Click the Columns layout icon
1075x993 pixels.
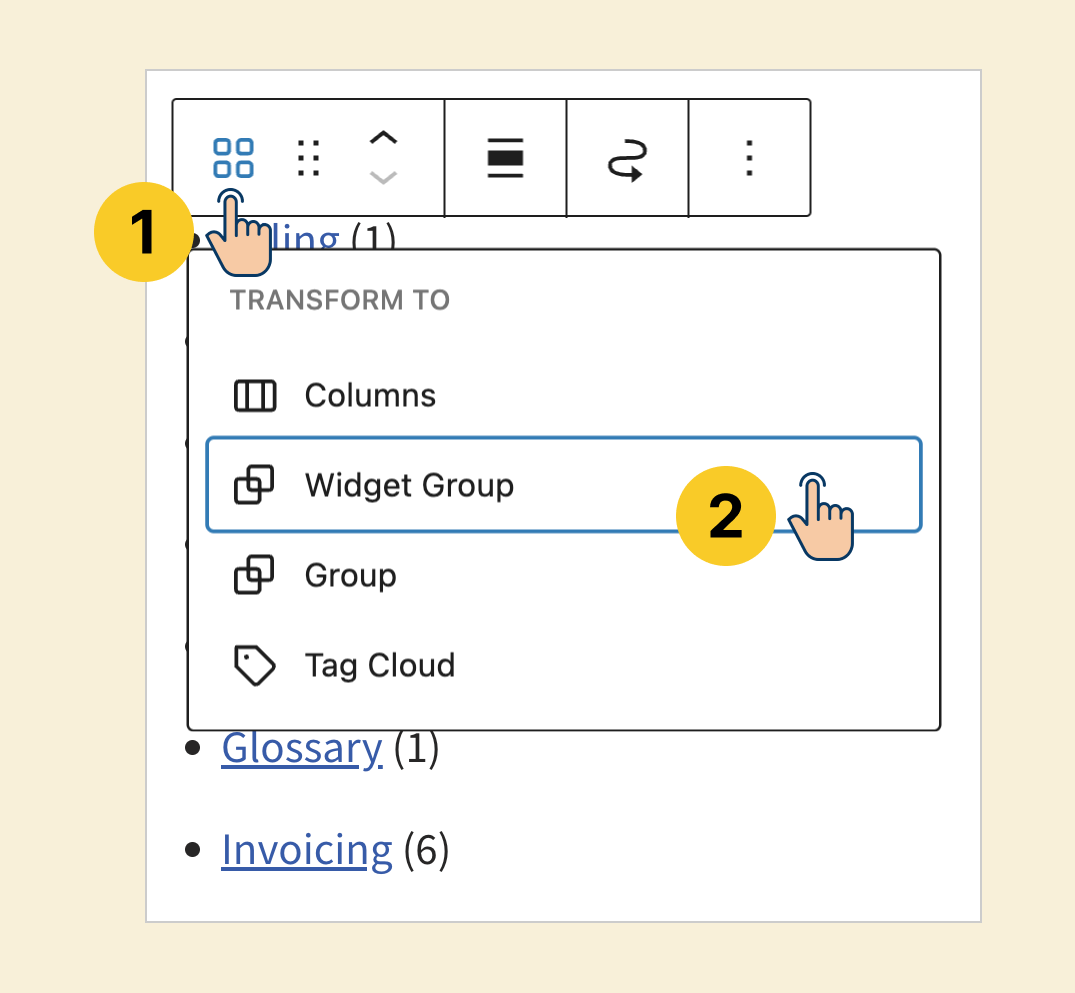(254, 396)
